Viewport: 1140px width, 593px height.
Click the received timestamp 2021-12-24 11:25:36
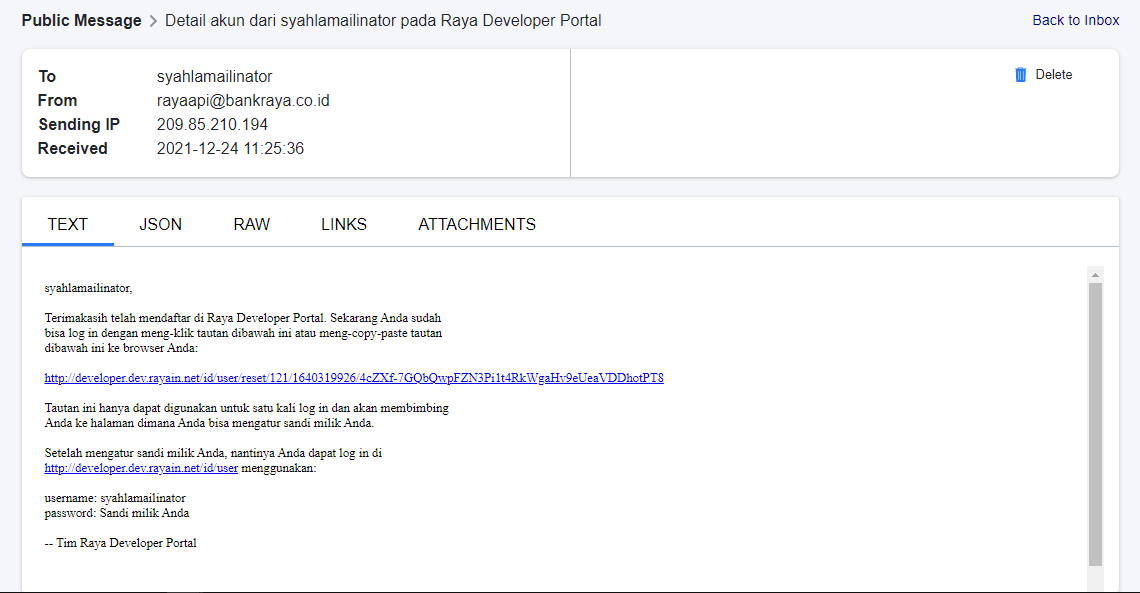tap(230, 148)
